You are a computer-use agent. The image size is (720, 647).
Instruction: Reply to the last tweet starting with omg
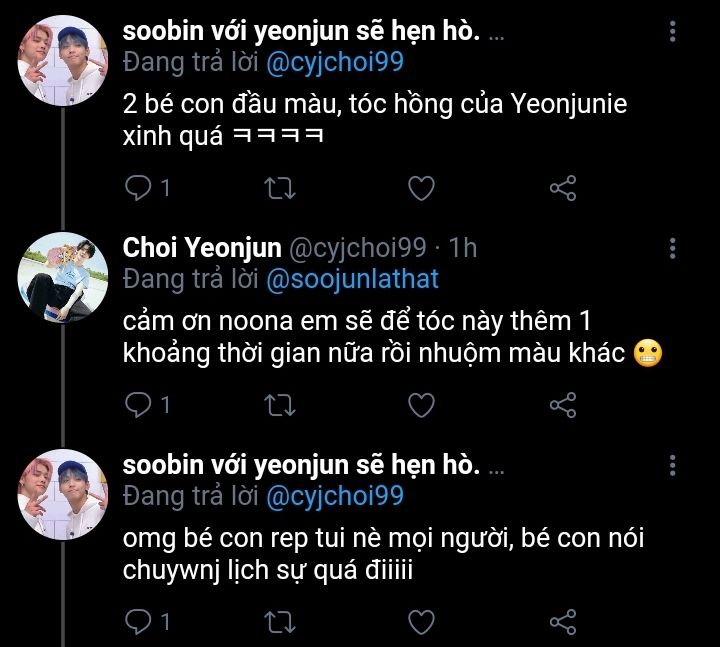(136, 622)
